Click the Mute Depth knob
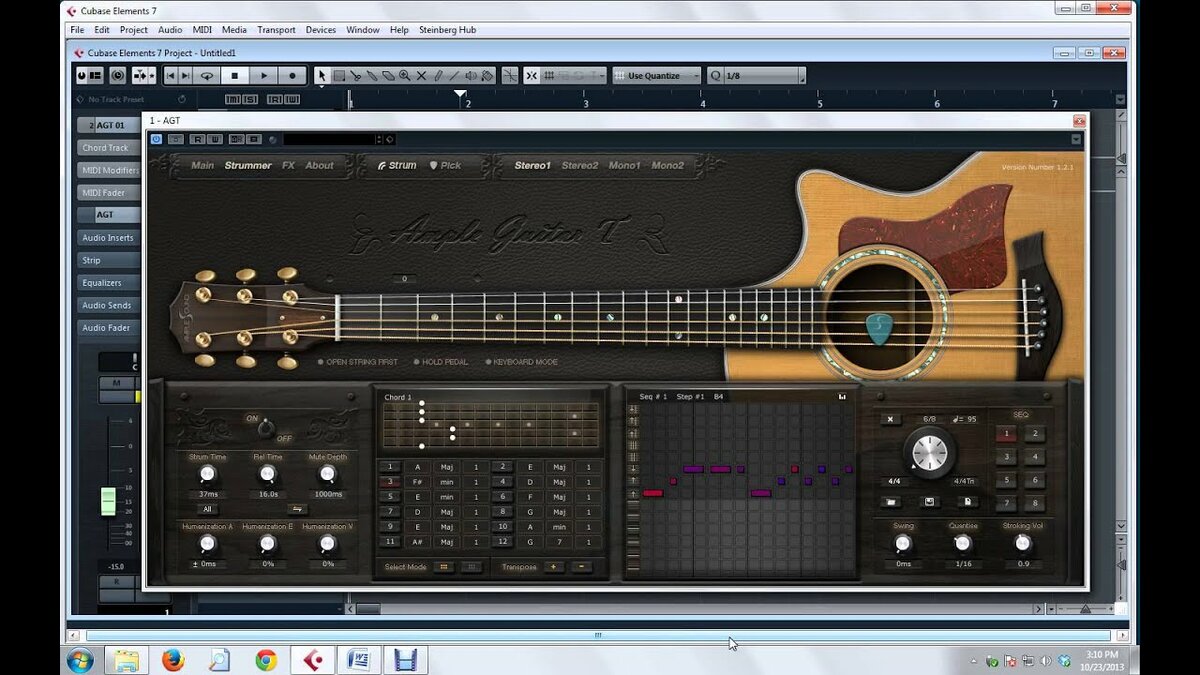1200x675 pixels. click(x=327, y=474)
